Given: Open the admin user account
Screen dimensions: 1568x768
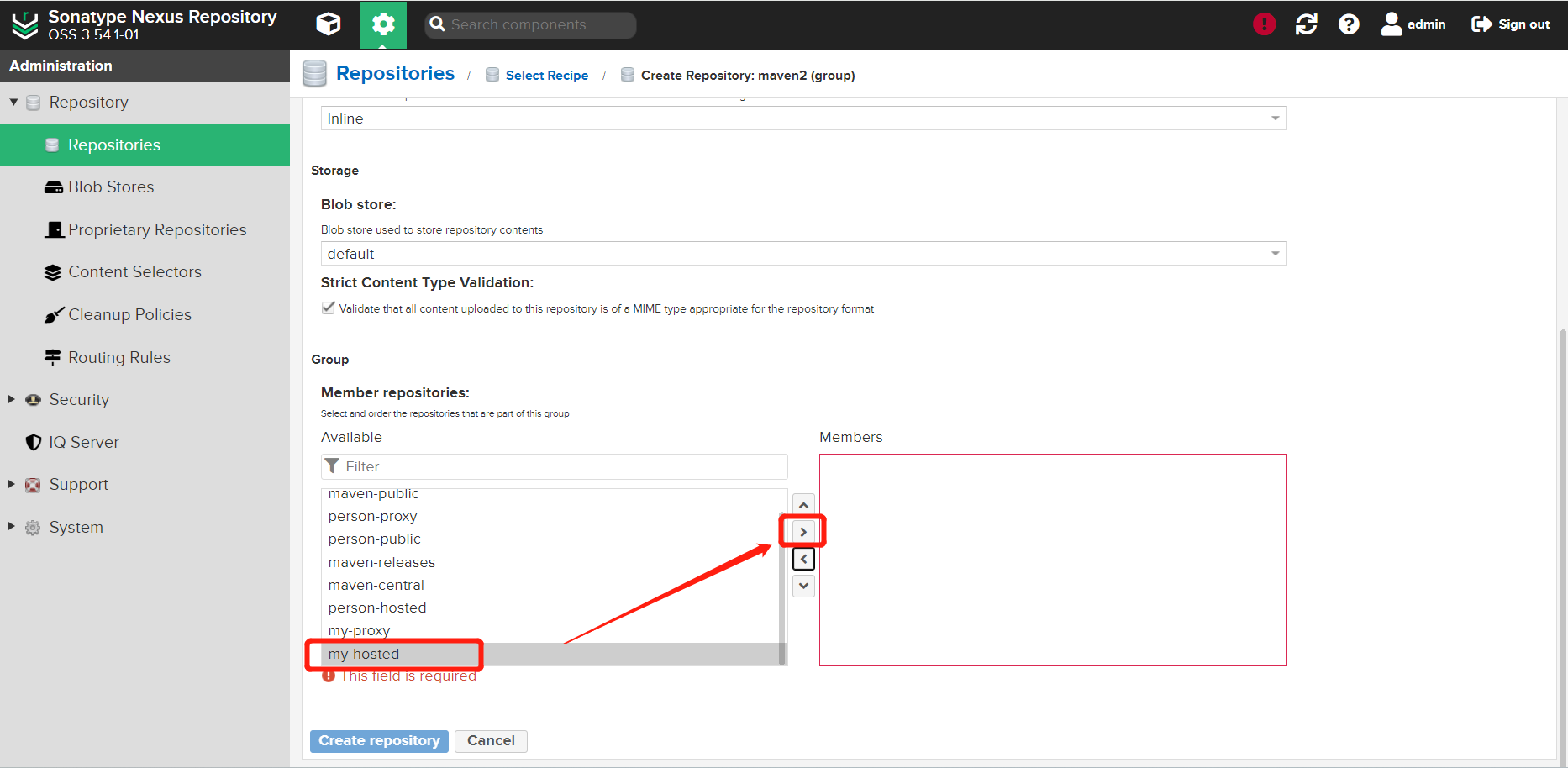Looking at the screenshot, I should click(1413, 24).
